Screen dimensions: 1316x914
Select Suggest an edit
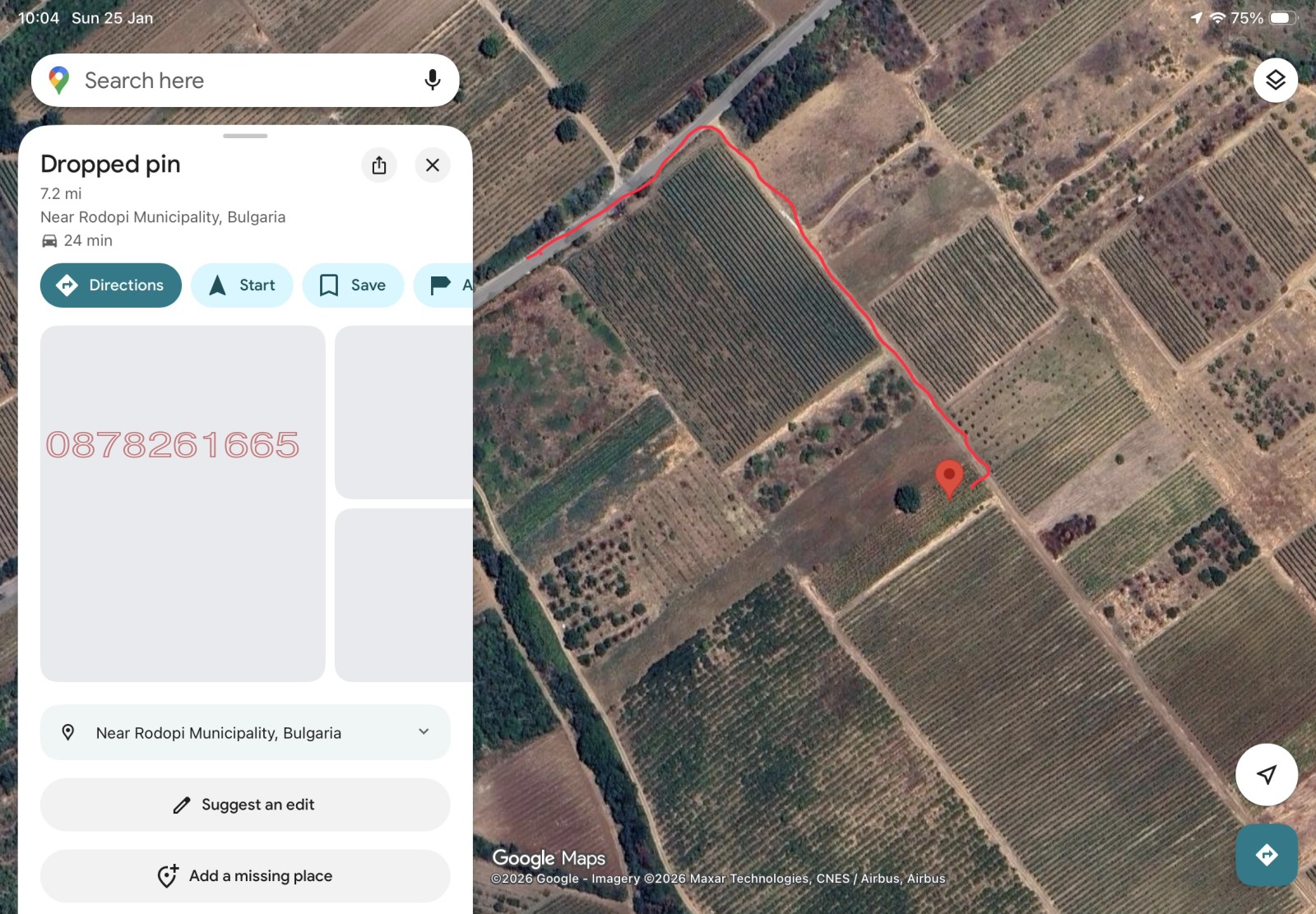(x=245, y=805)
